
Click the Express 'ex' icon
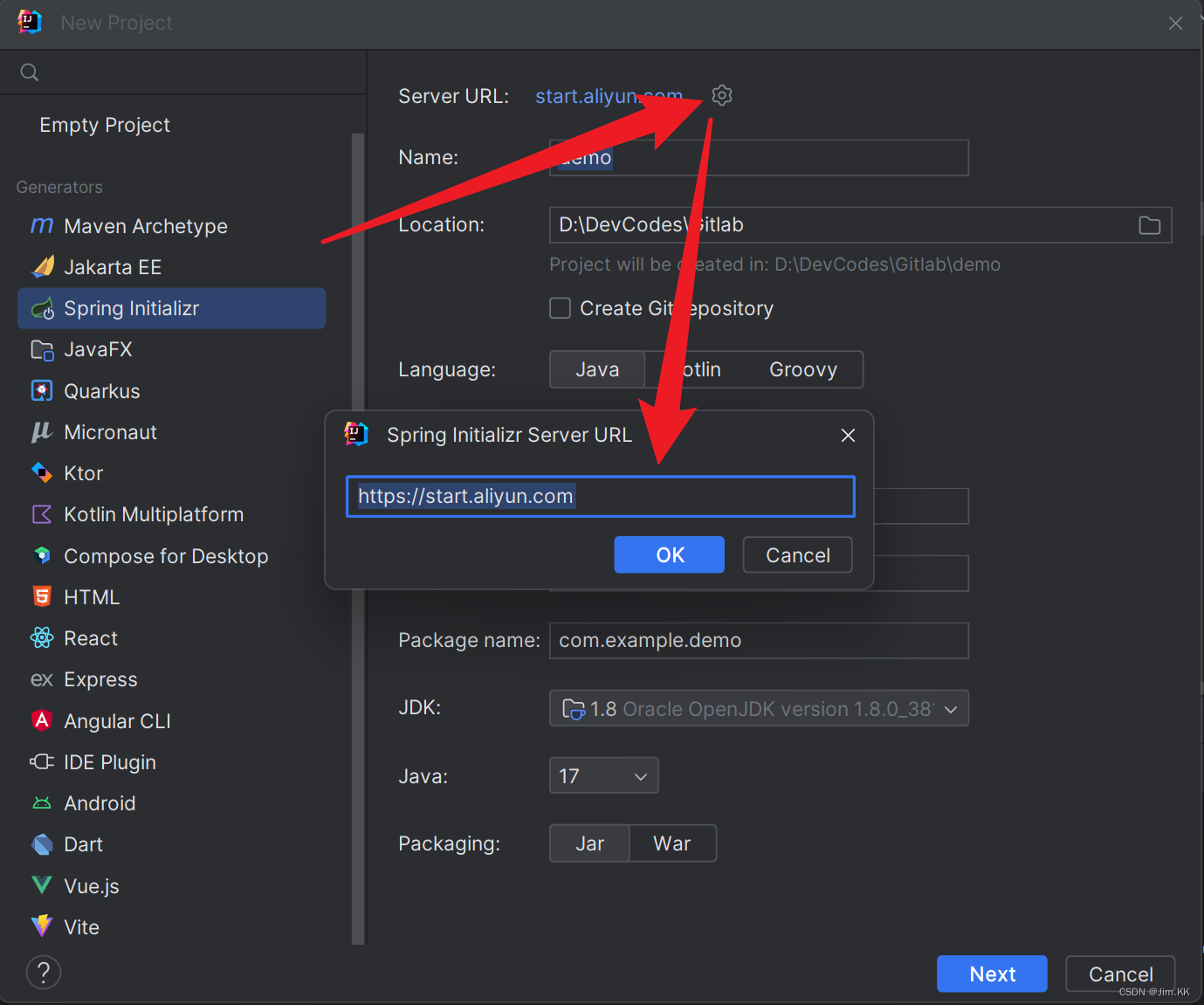(x=42, y=679)
